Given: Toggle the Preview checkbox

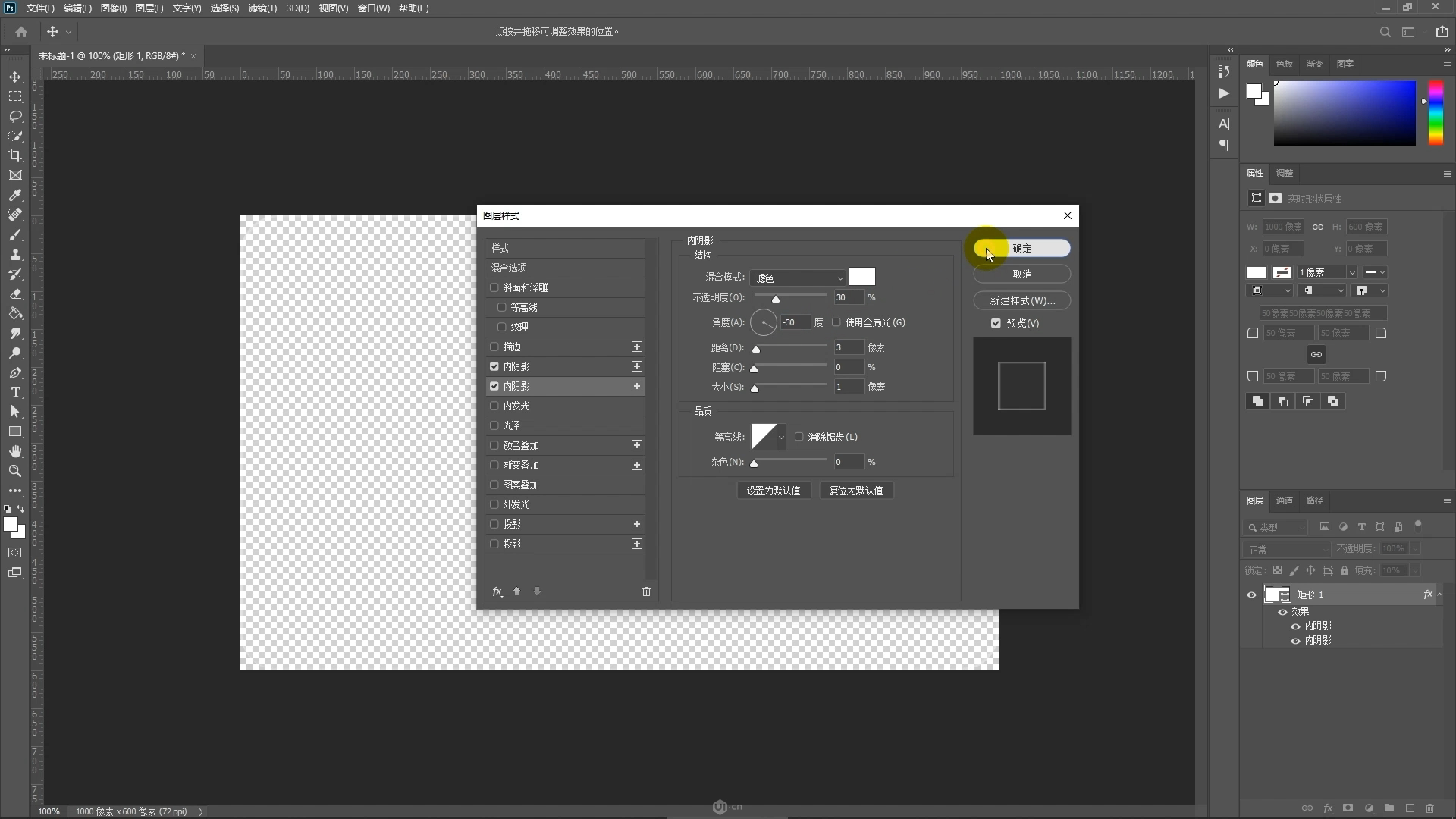Looking at the screenshot, I should [x=996, y=323].
